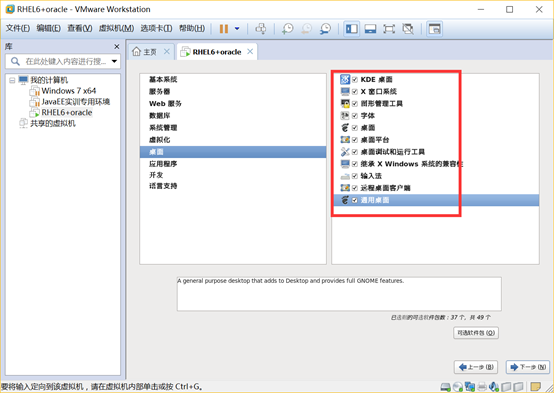Switch to Unity mode icon

pos(408,29)
